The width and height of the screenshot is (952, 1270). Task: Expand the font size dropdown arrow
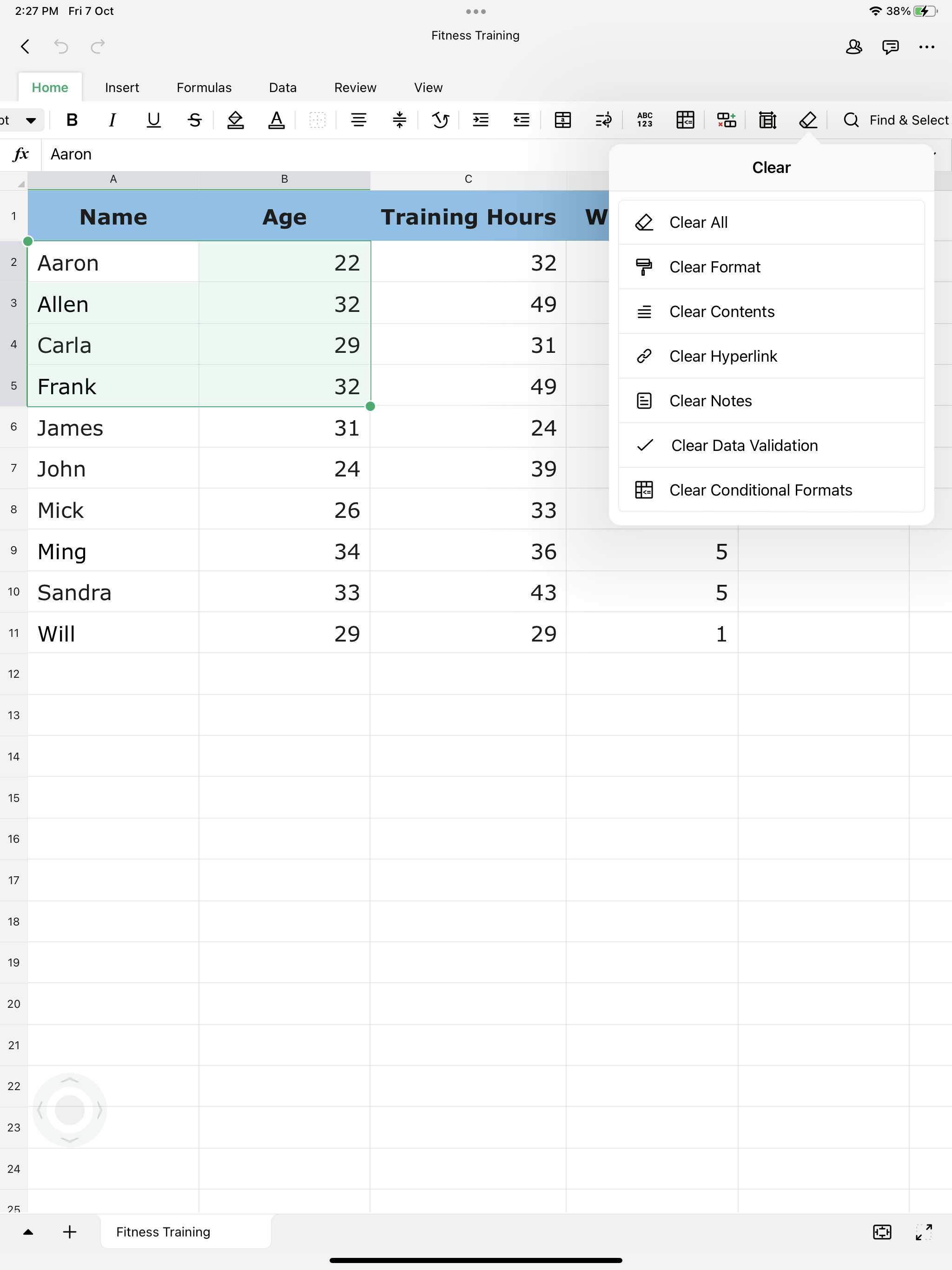click(31, 120)
